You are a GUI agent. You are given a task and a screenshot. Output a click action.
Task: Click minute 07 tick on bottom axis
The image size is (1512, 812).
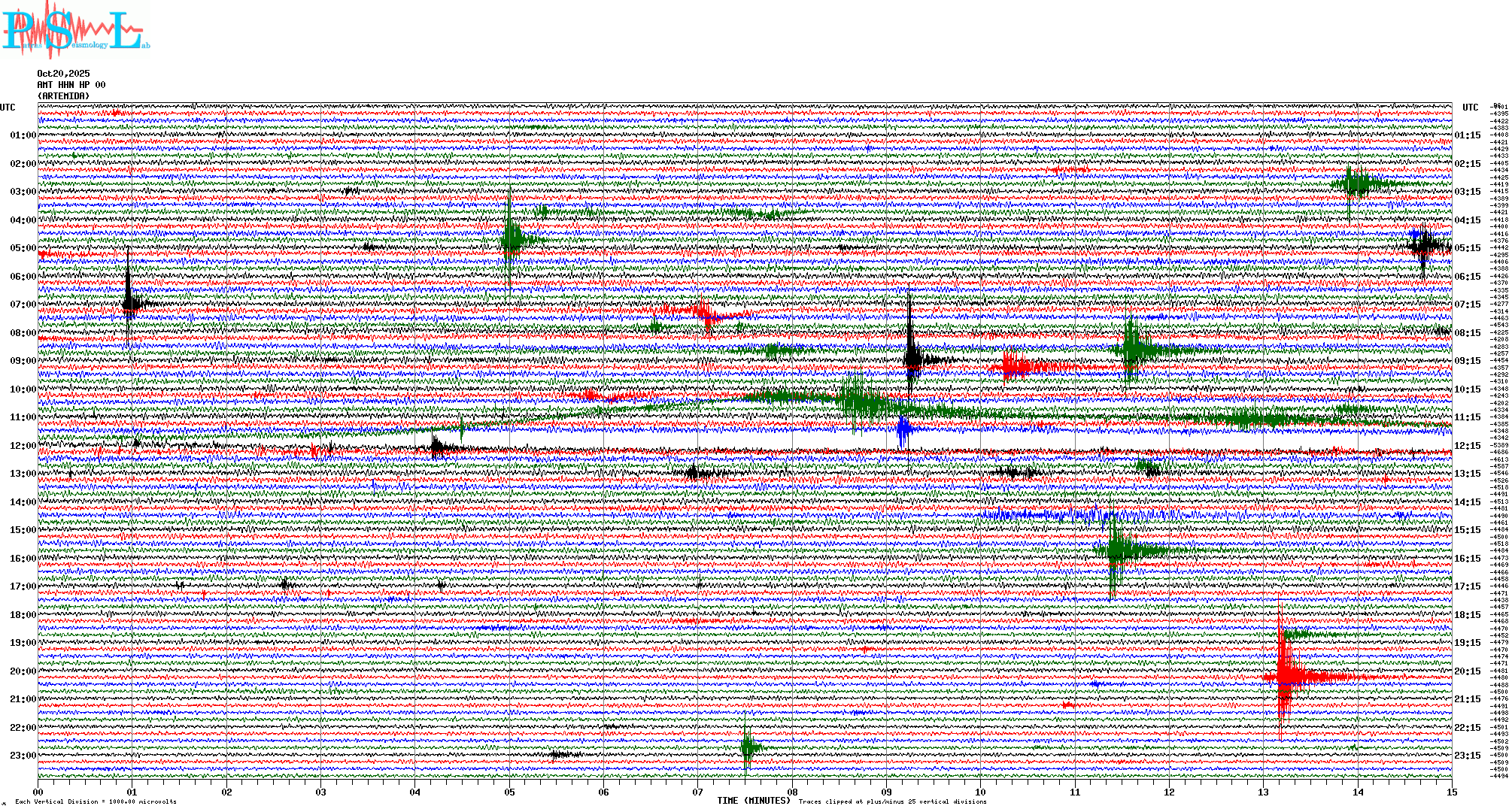pyautogui.click(x=698, y=792)
